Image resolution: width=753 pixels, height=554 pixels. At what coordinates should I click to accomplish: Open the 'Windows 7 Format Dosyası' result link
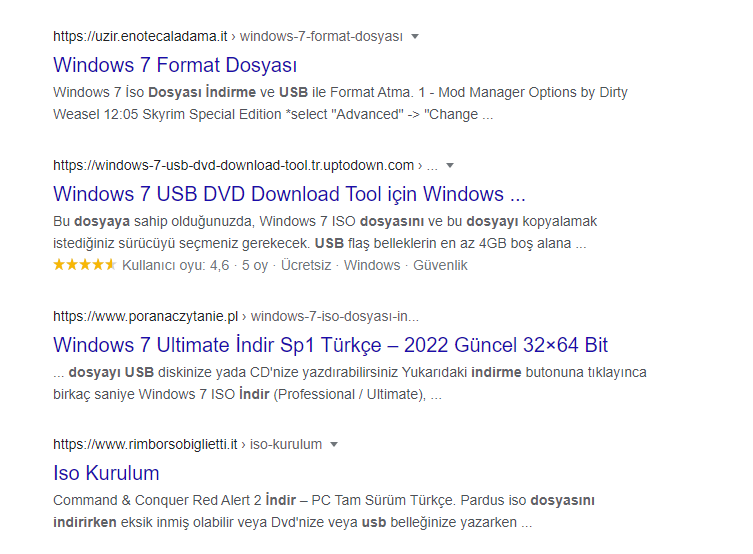(x=175, y=65)
